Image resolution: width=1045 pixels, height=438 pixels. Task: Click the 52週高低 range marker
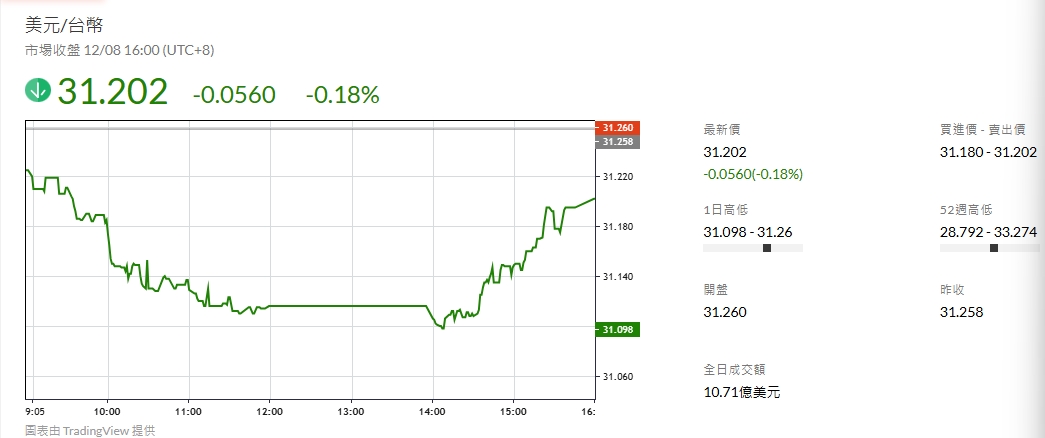993,248
